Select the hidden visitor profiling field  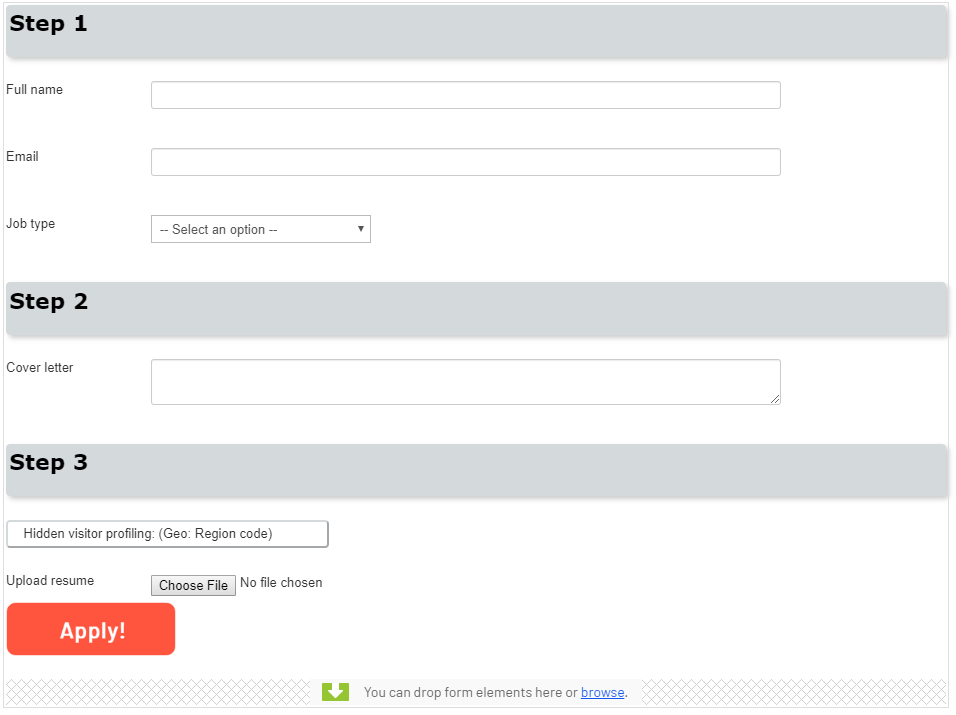[x=167, y=533]
